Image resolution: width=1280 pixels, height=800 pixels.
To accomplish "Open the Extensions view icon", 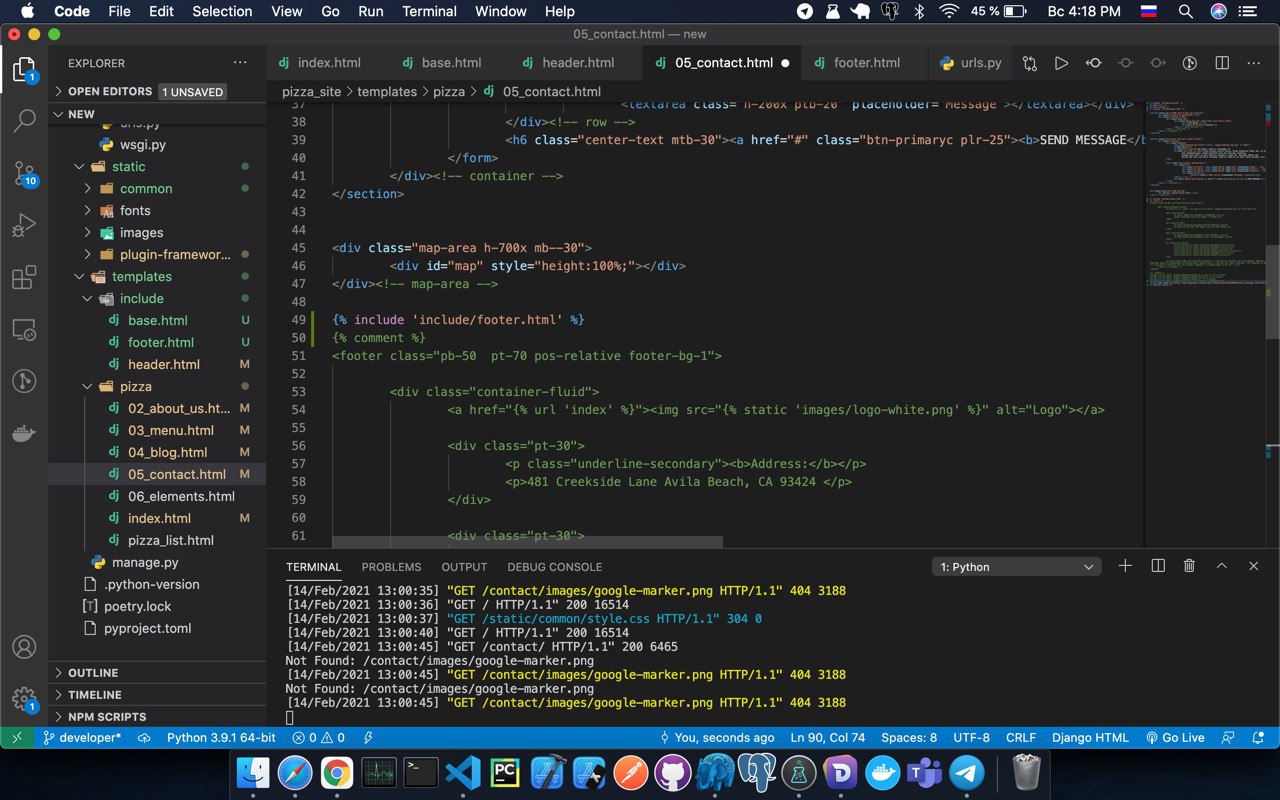I will (x=24, y=278).
